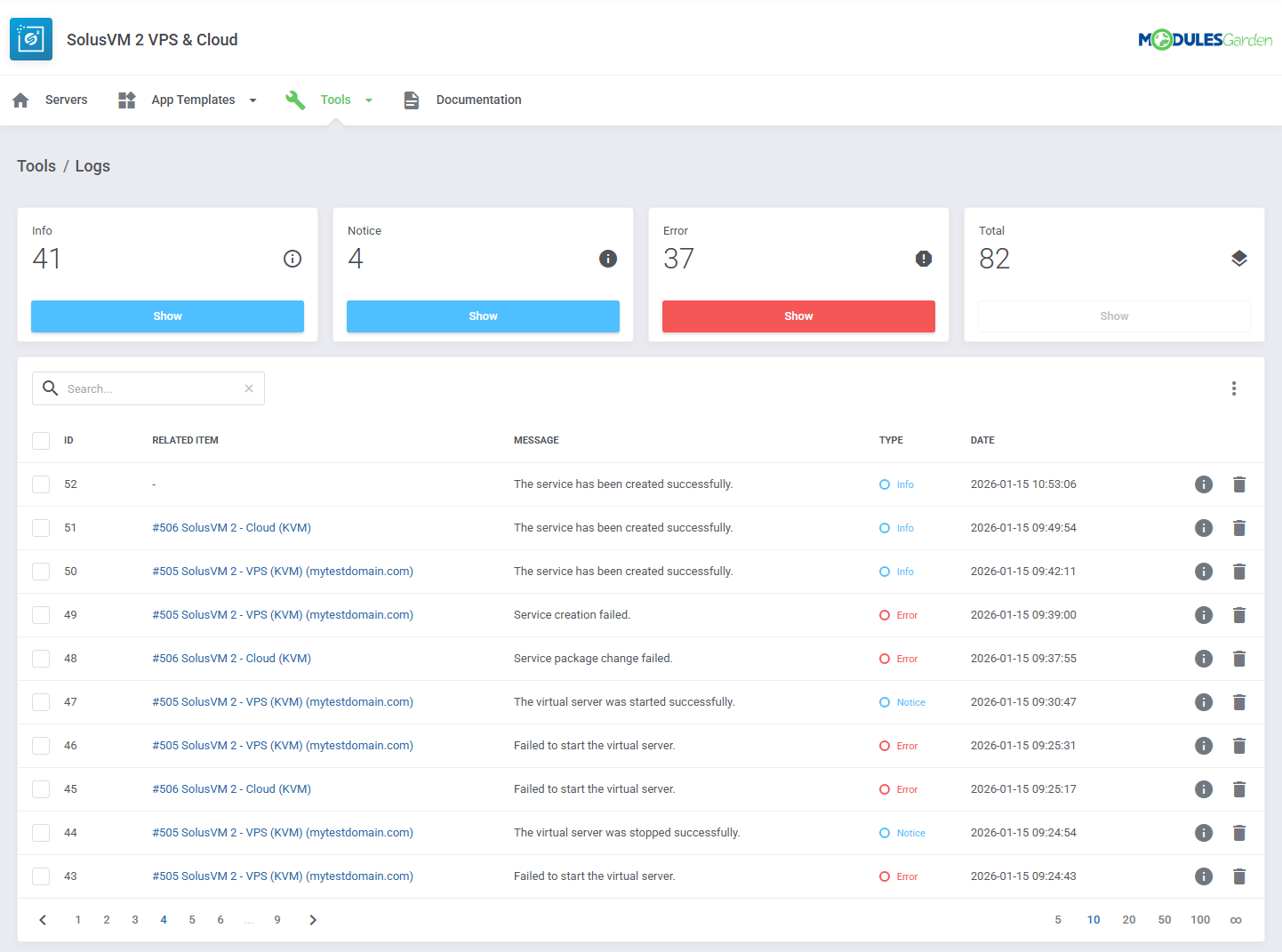Click the error exclamation icon on Error card
This screenshot has width=1282, height=952.
pyautogui.click(x=924, y=258)
